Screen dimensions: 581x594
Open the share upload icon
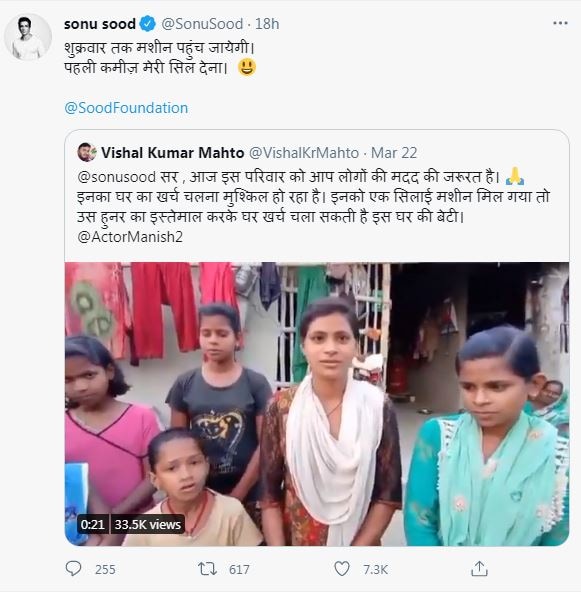[479, 569]
